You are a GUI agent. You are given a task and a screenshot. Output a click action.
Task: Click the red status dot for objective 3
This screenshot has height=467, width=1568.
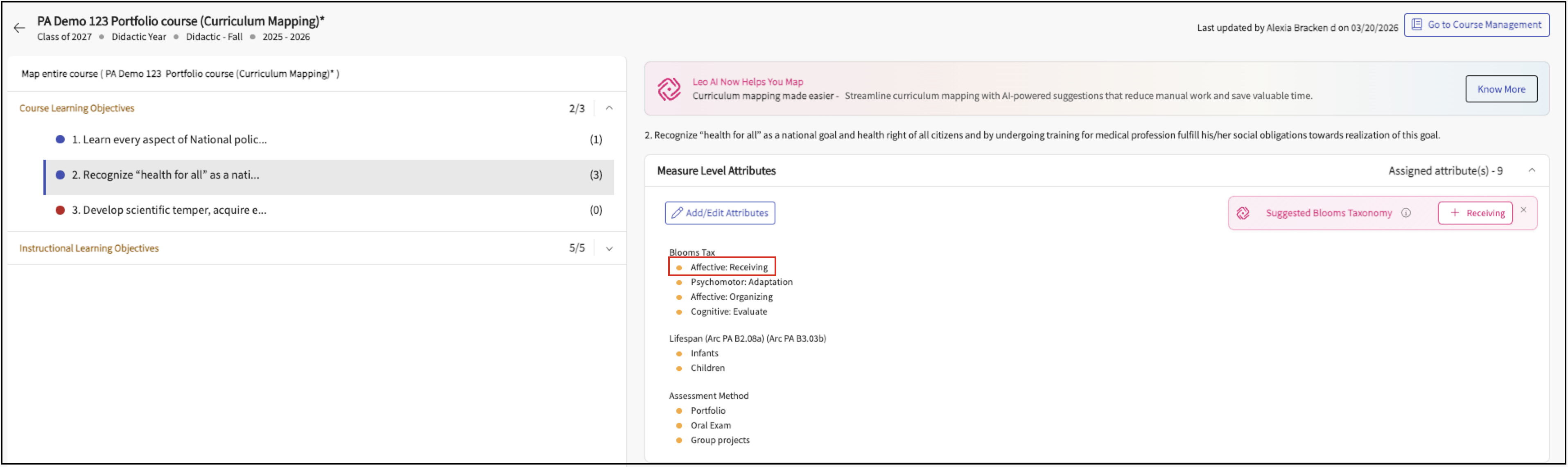pos(60,210)
